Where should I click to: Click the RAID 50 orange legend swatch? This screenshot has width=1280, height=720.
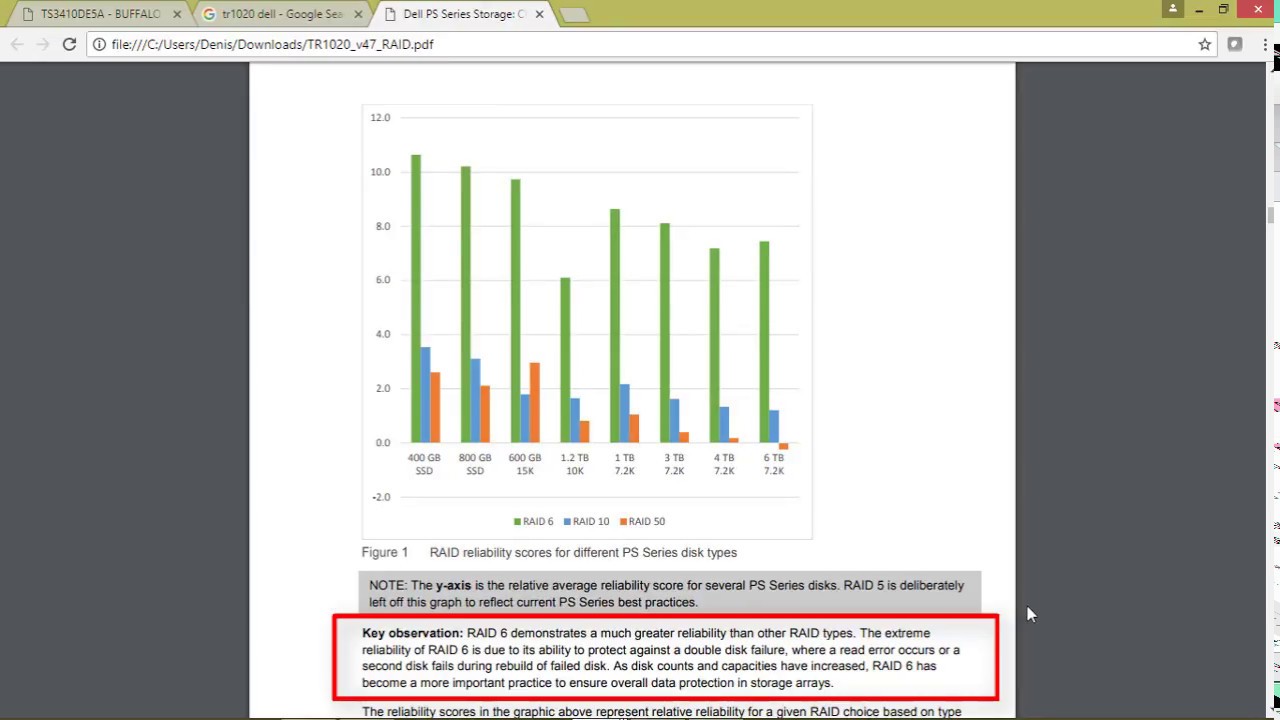[623, 522]
